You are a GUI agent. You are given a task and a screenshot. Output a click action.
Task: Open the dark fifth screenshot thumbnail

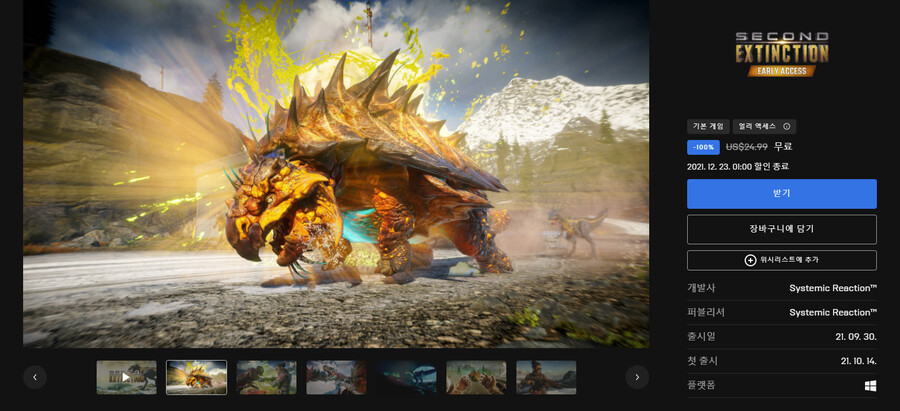point(406,377)
